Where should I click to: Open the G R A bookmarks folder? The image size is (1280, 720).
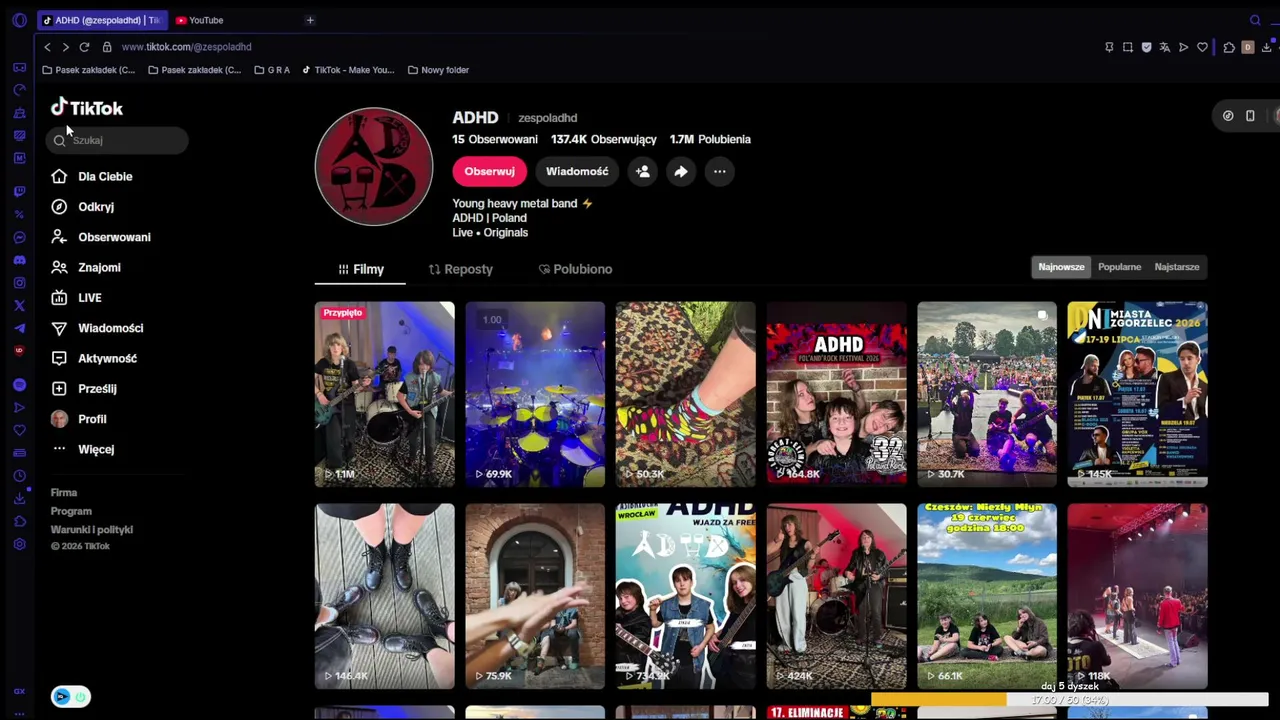272,70
